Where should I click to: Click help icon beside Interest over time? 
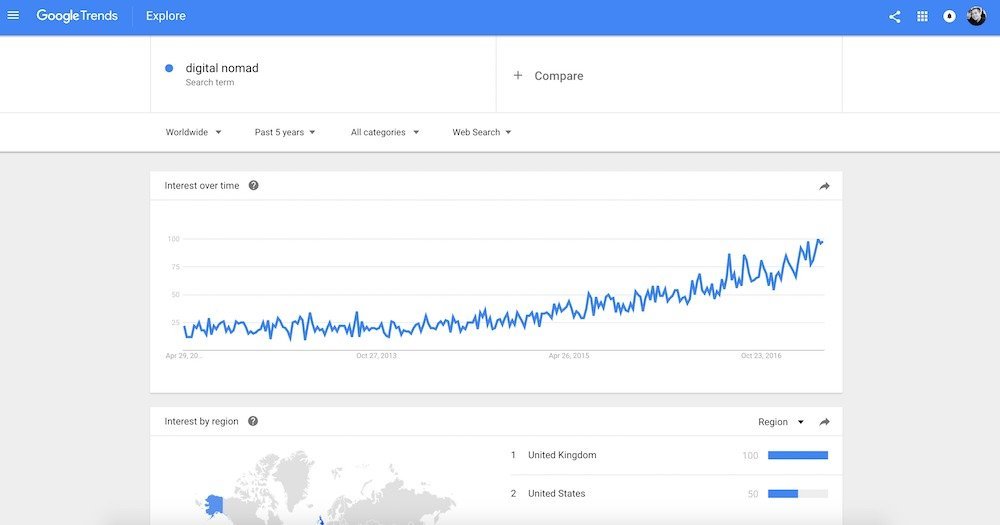[253, 186]
